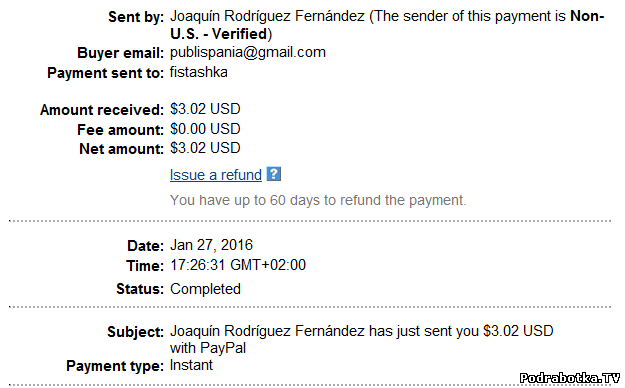
Task: Click the Completed status value
Action: click(205, 289)
